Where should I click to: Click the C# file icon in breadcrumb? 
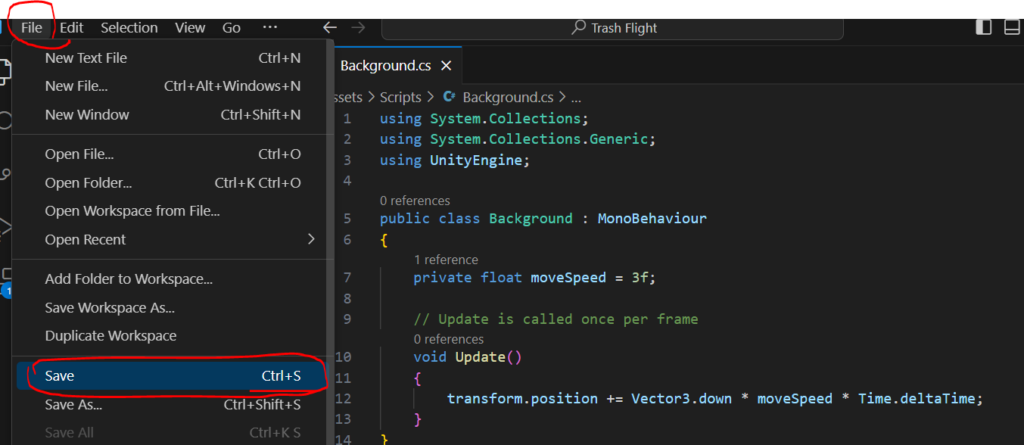point(449,97)
